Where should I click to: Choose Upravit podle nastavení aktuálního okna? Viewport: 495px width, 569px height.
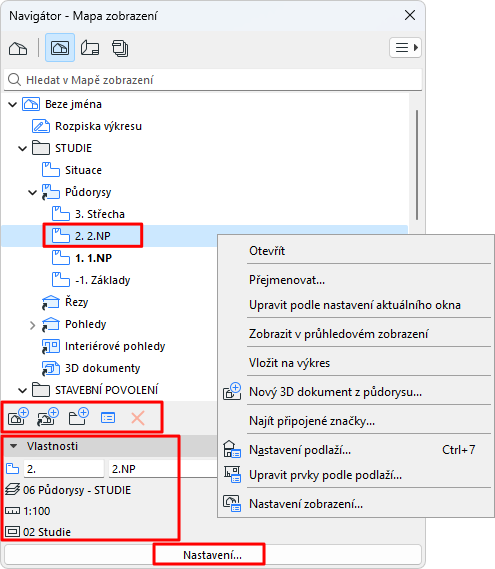point(356,305)
